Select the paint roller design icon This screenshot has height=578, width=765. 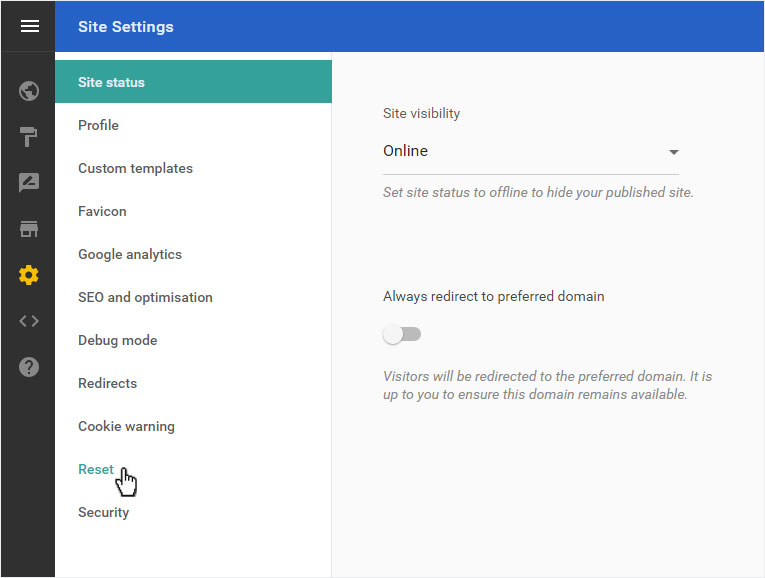28,137
